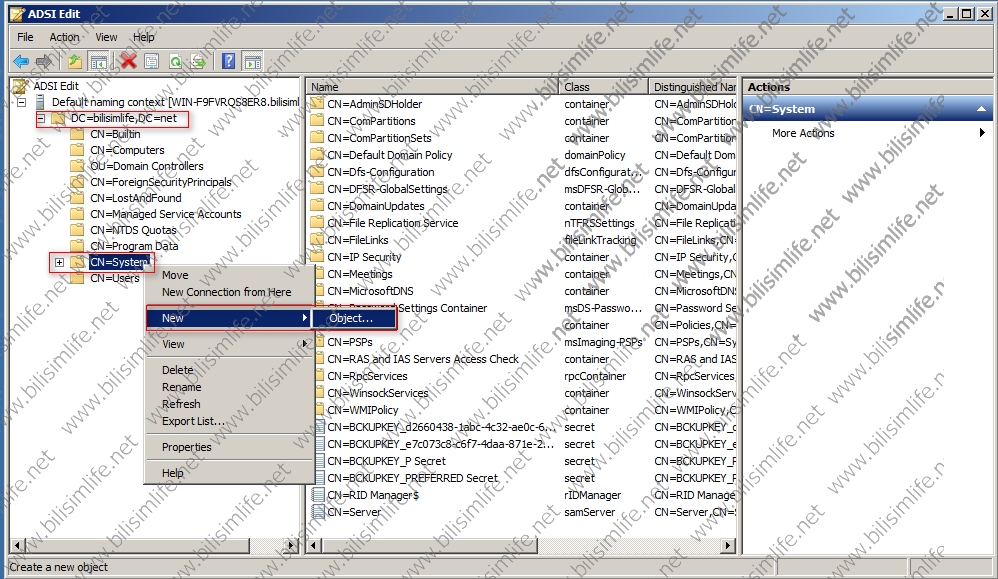
Task: Select CN=NTDS Quotas in the tree
Action: (133, 230)
